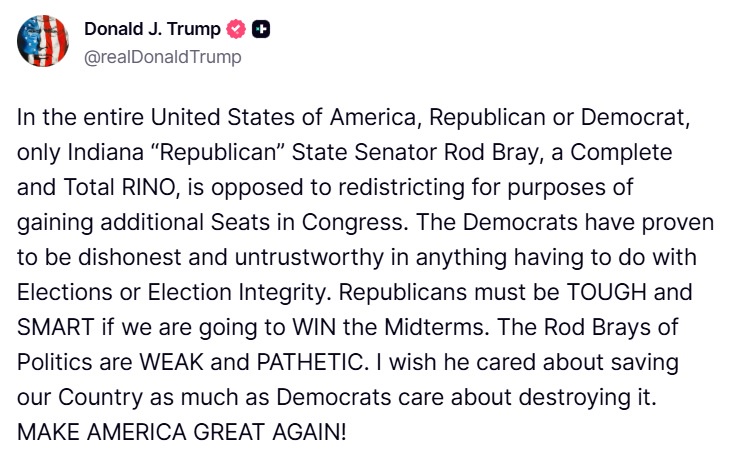Click the pink verified checkmark badge
Image resolution: width=729 pixels, height=457 pixels.
[238, 30]
